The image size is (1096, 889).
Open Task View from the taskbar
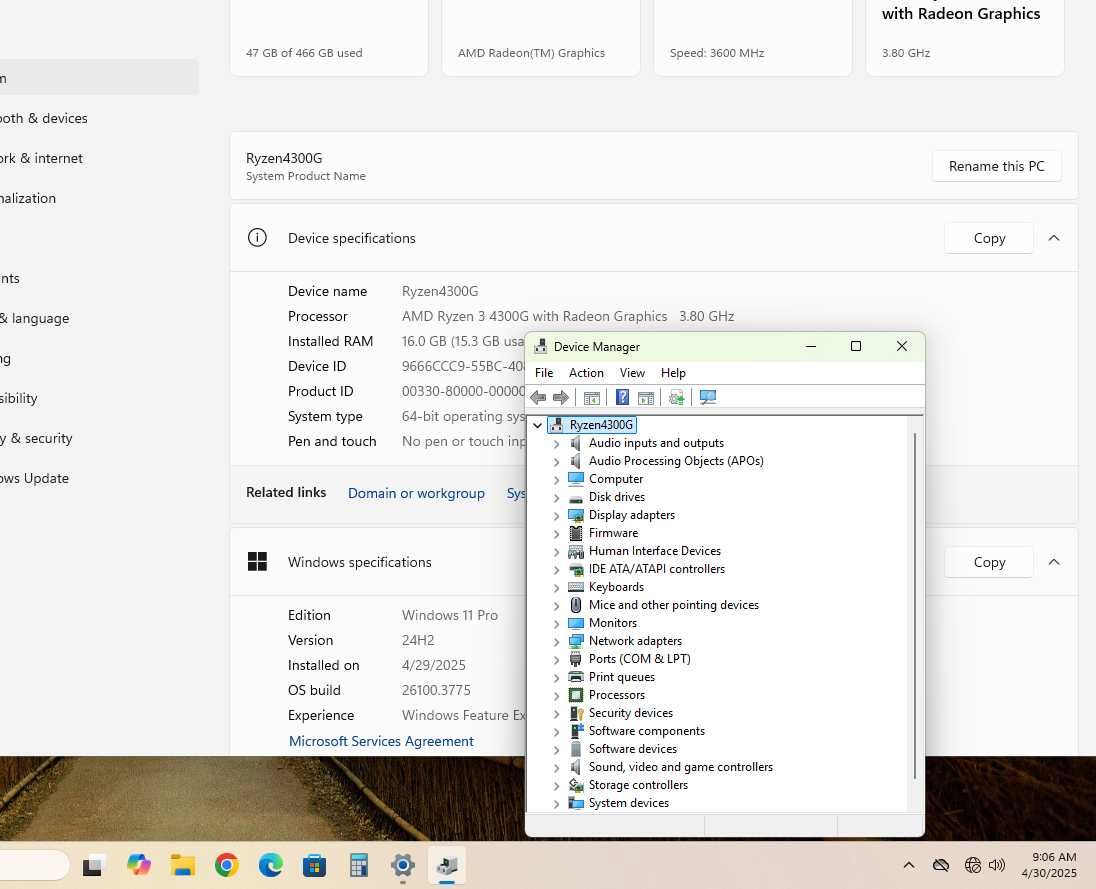point(93,866)
